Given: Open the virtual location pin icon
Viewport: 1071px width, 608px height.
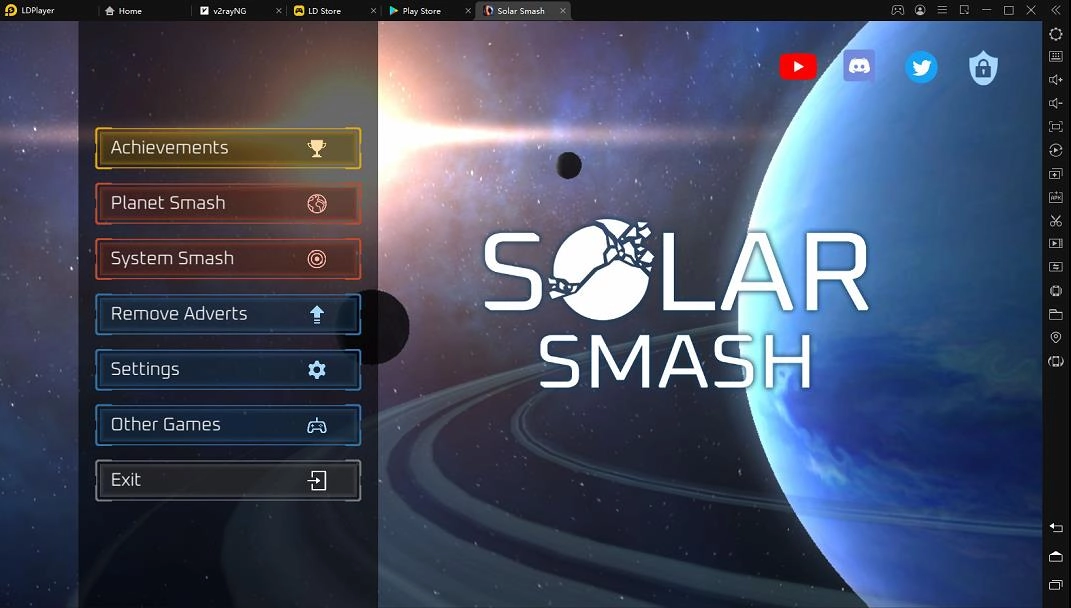Looking at the screenshot, I should tap(1056, 337).
